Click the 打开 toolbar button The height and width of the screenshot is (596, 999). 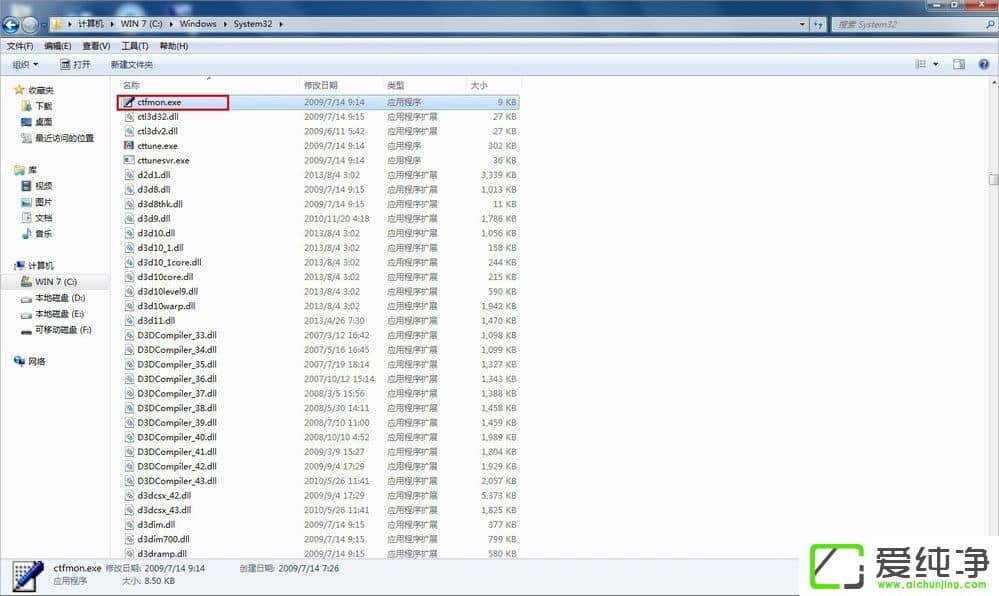tap(75, 64)
